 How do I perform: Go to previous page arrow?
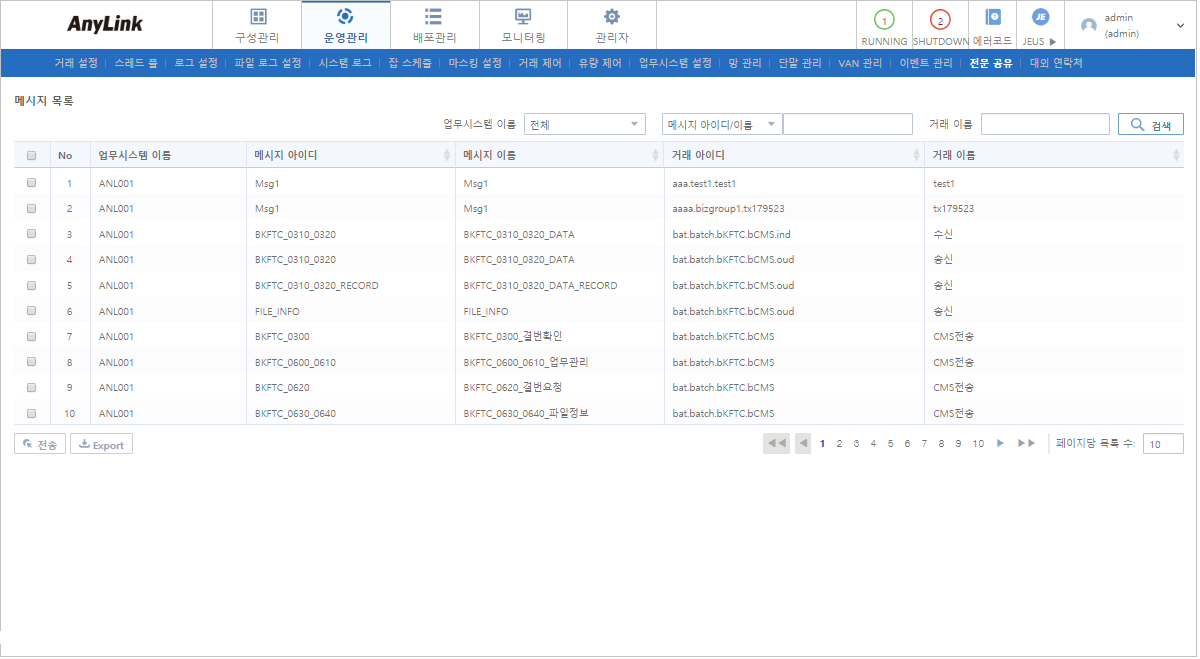(x=803, y=444)
